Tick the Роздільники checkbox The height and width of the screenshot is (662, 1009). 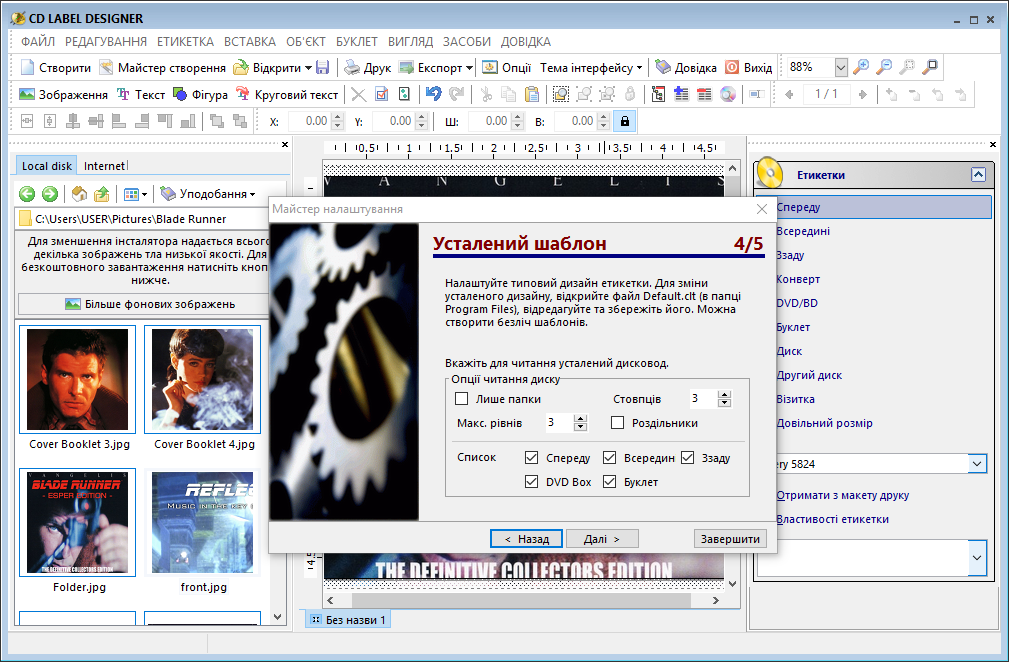click(x=617, y=423)
